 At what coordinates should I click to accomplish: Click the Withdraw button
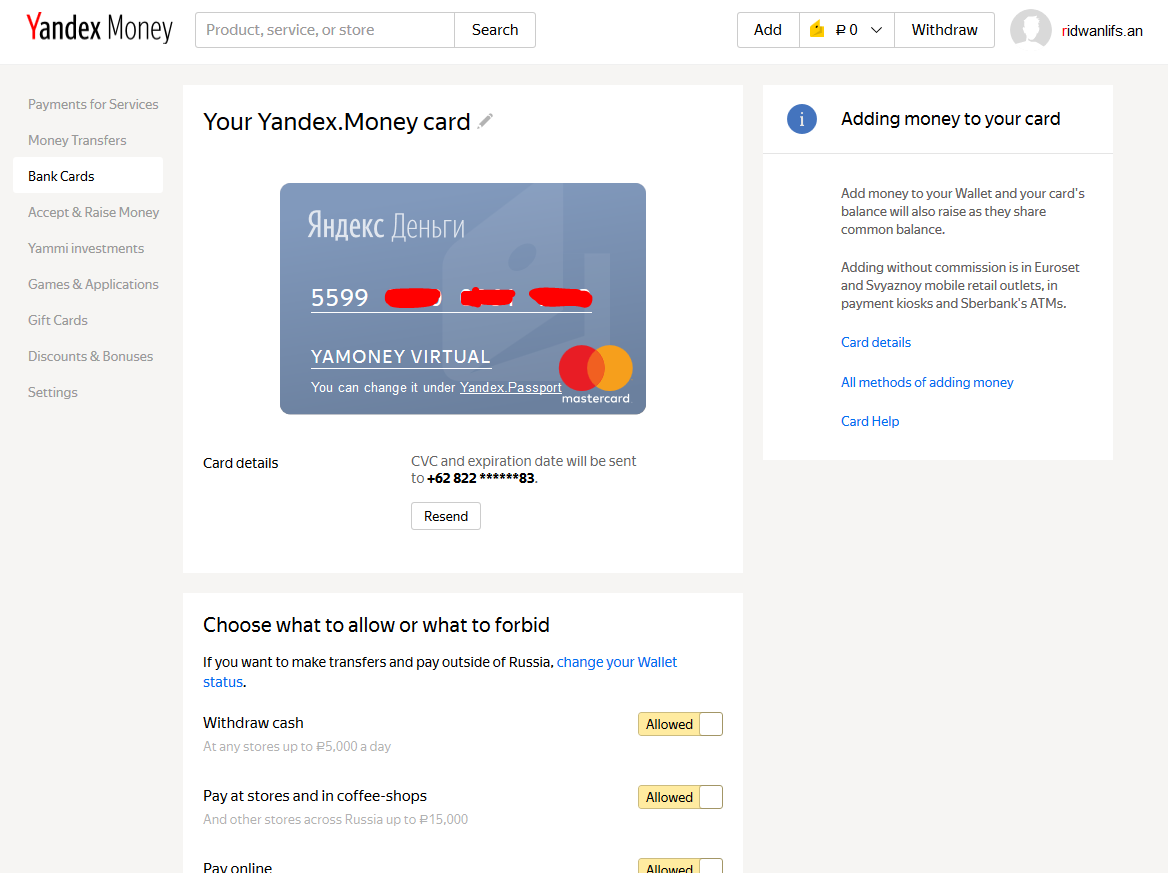tap(944, 30)
